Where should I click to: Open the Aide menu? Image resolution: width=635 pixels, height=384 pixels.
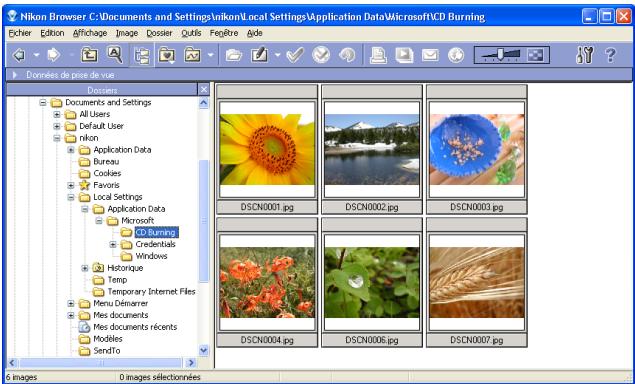255,33
